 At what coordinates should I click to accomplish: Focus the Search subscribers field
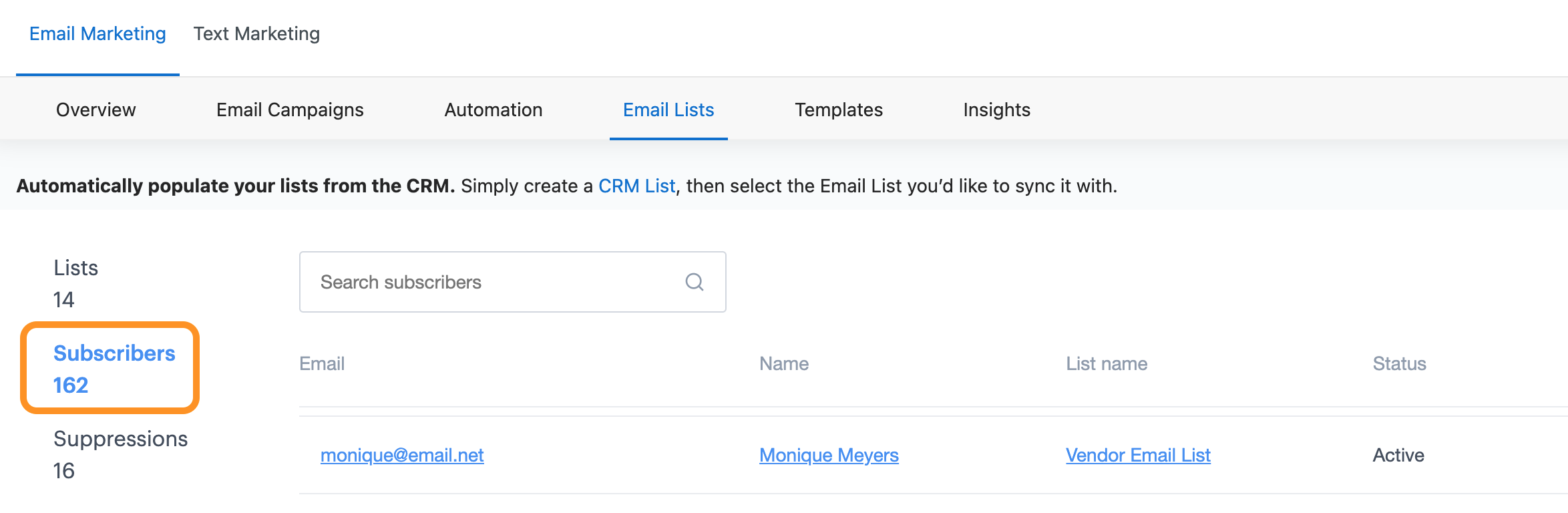(x=494, y=282)
